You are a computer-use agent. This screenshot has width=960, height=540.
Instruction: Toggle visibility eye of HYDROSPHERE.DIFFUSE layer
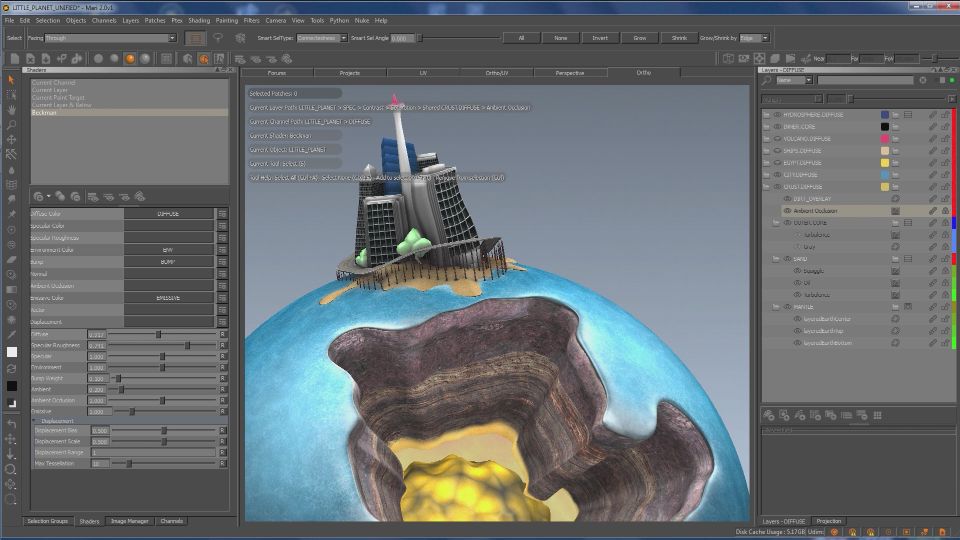pos(778,114)
